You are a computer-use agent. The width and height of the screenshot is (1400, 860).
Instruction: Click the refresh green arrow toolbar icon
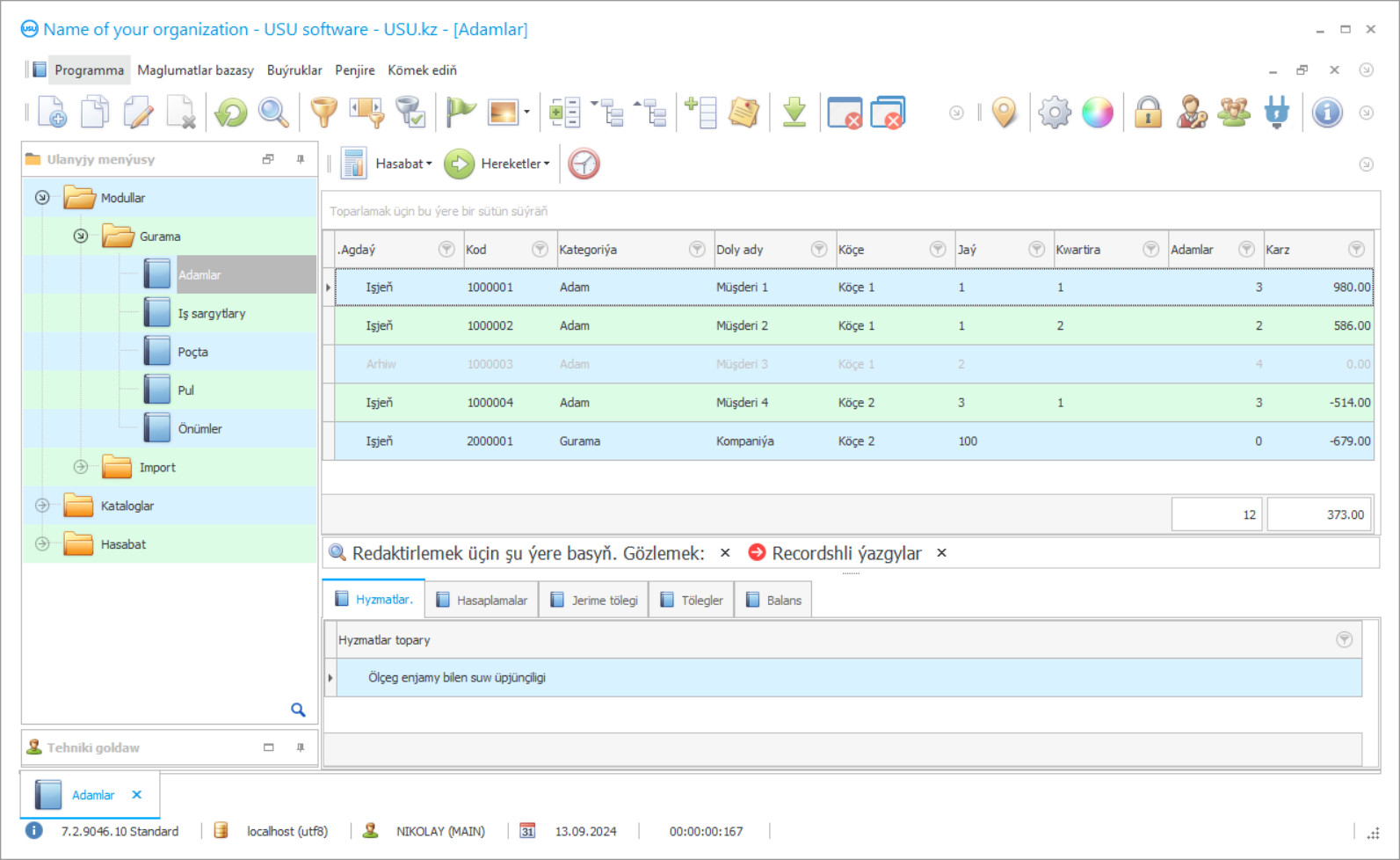231,113
